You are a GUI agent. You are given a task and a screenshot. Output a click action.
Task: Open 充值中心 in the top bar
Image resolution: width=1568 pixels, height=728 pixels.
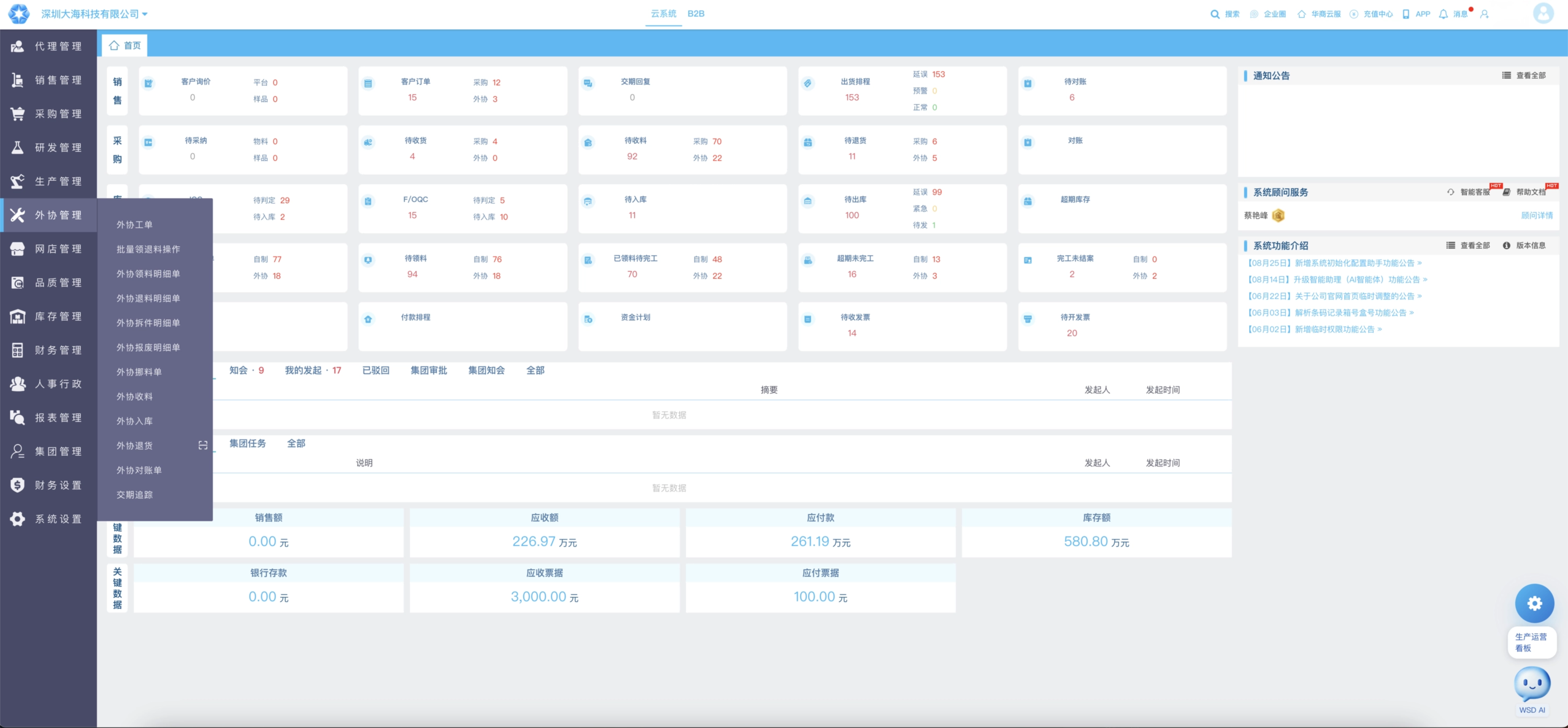[1371, 14]
